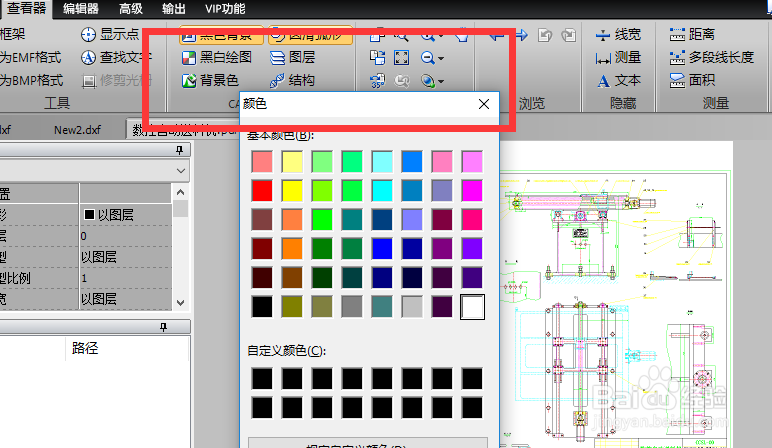Open the 结构 structure tool

(292, 80)
